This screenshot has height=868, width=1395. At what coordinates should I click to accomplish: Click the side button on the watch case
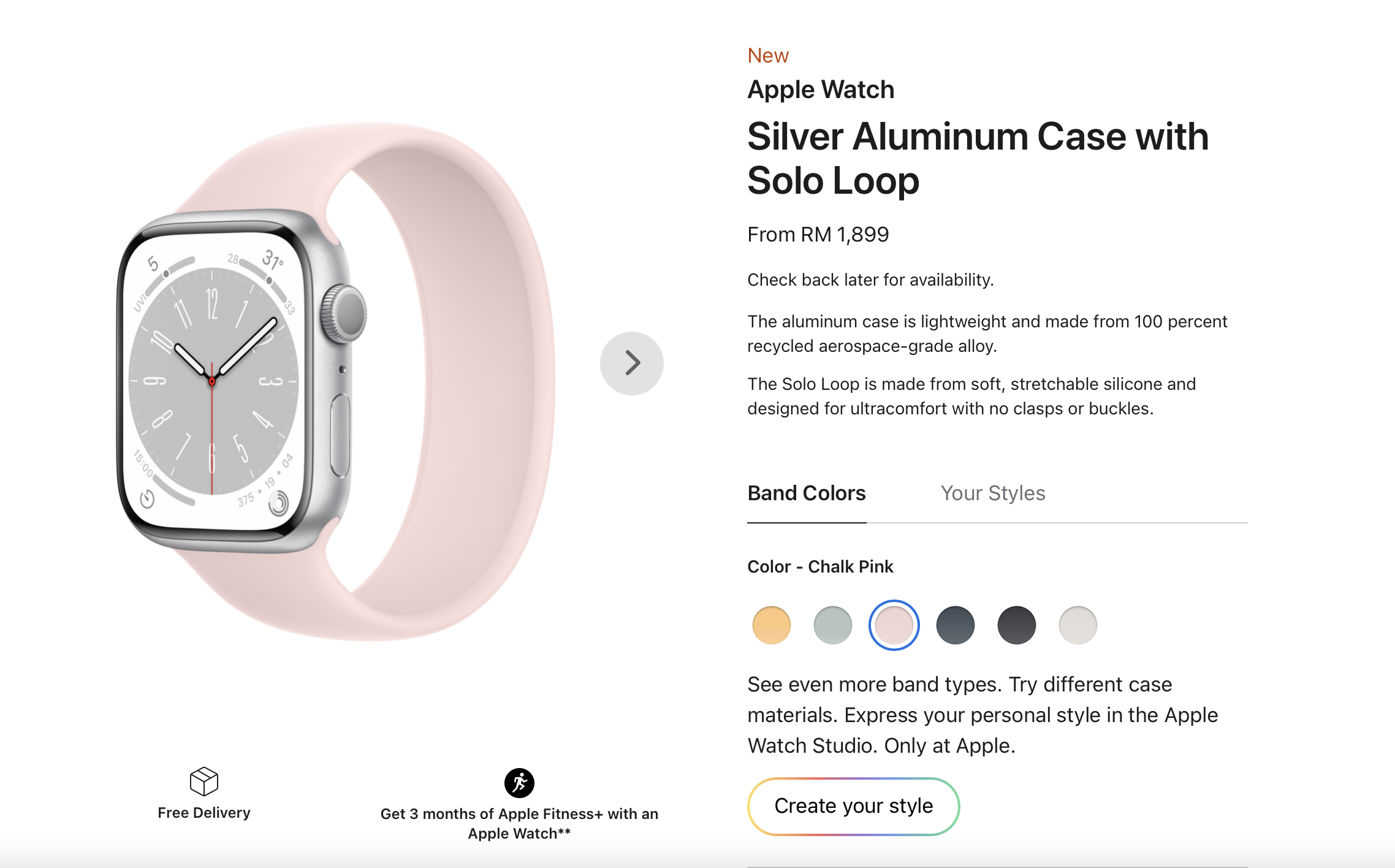tap(340, 435)
